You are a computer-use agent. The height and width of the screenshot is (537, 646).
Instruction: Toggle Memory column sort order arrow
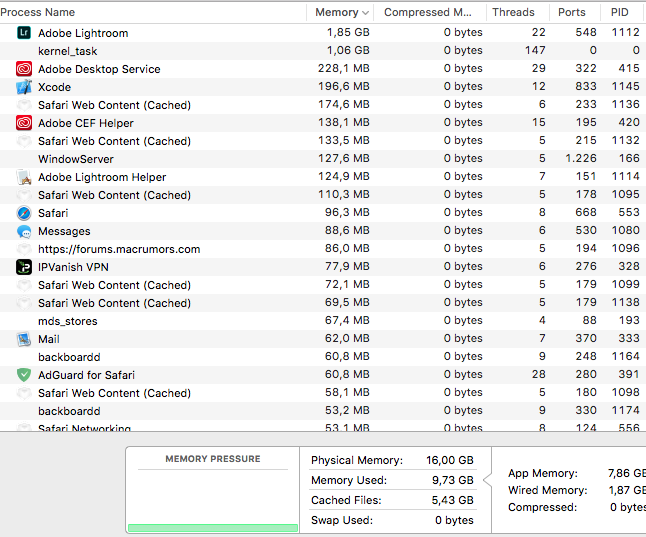365,13
